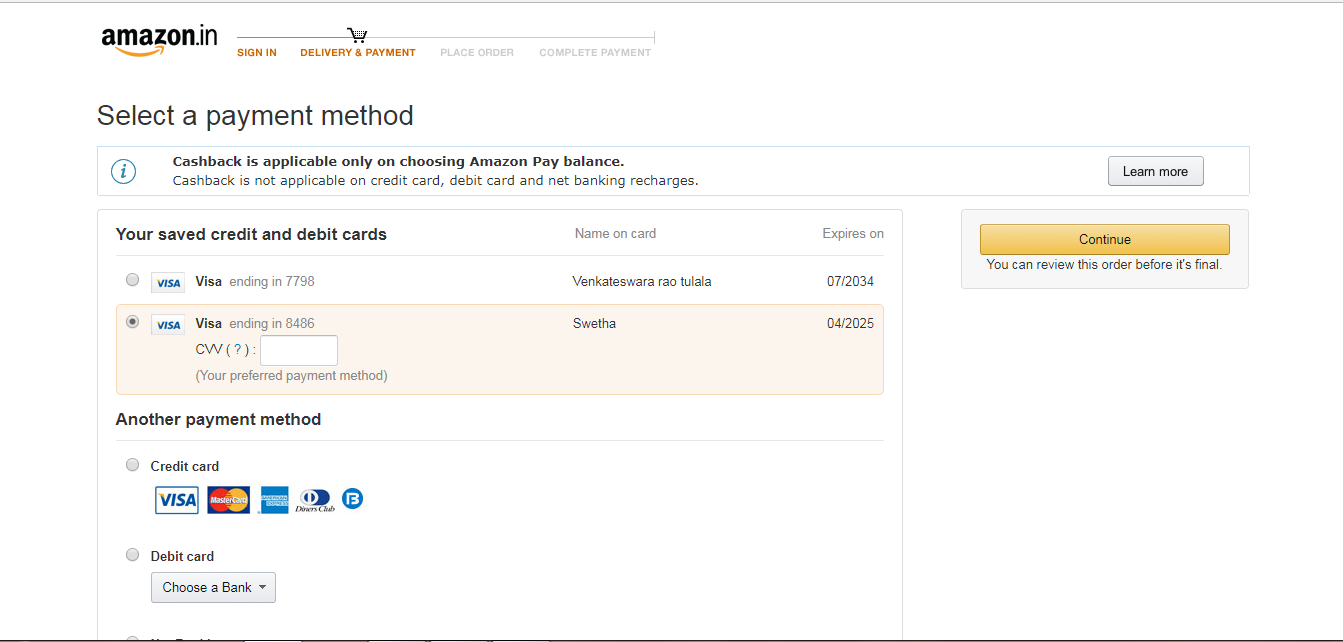Click Visa icon for card ending 7798
This screenshot has width=1343, height=642.
(168, 283)
